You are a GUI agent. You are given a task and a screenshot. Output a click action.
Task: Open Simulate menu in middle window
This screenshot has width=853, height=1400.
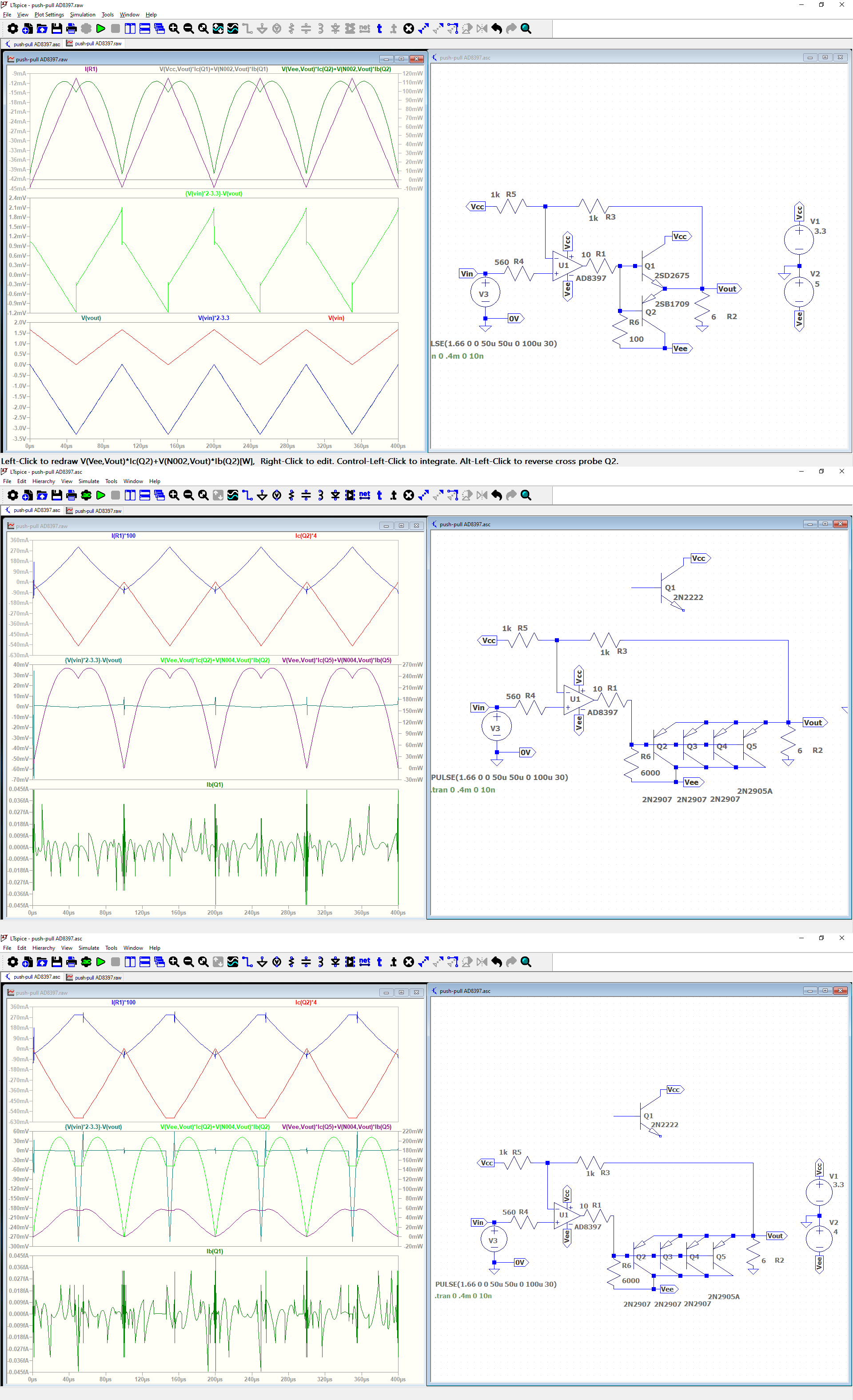click(x=88, y=481)
